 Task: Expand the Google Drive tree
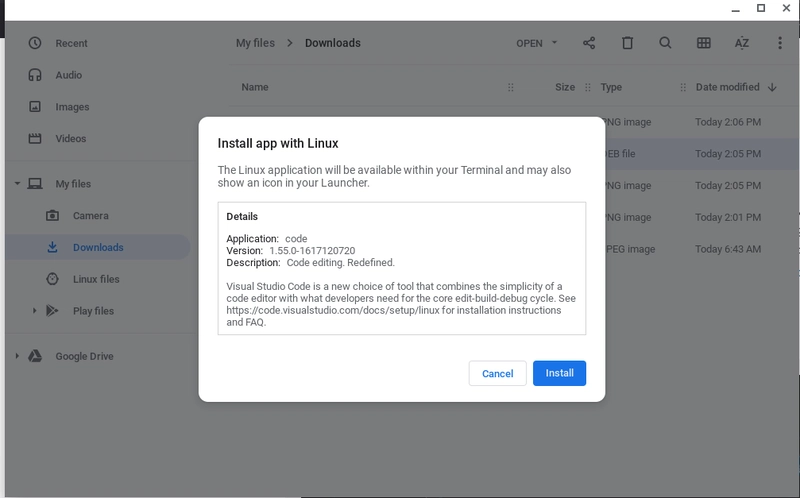coord(17,356)
